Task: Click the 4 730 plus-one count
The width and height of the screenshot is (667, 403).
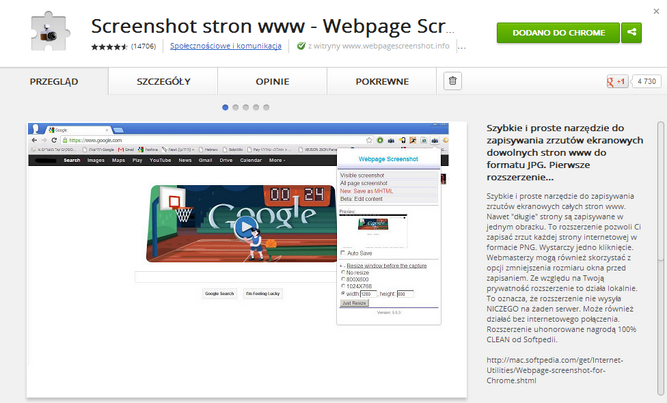Action: (x=647, y=81)
